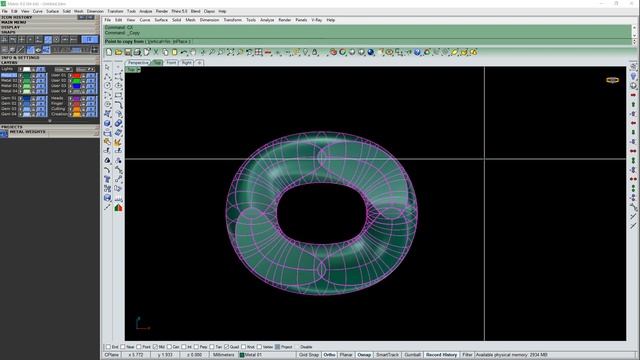Click the four-viewport layout icon
The height and width of the screenshot is (360, 640).
tap(258, 52)
